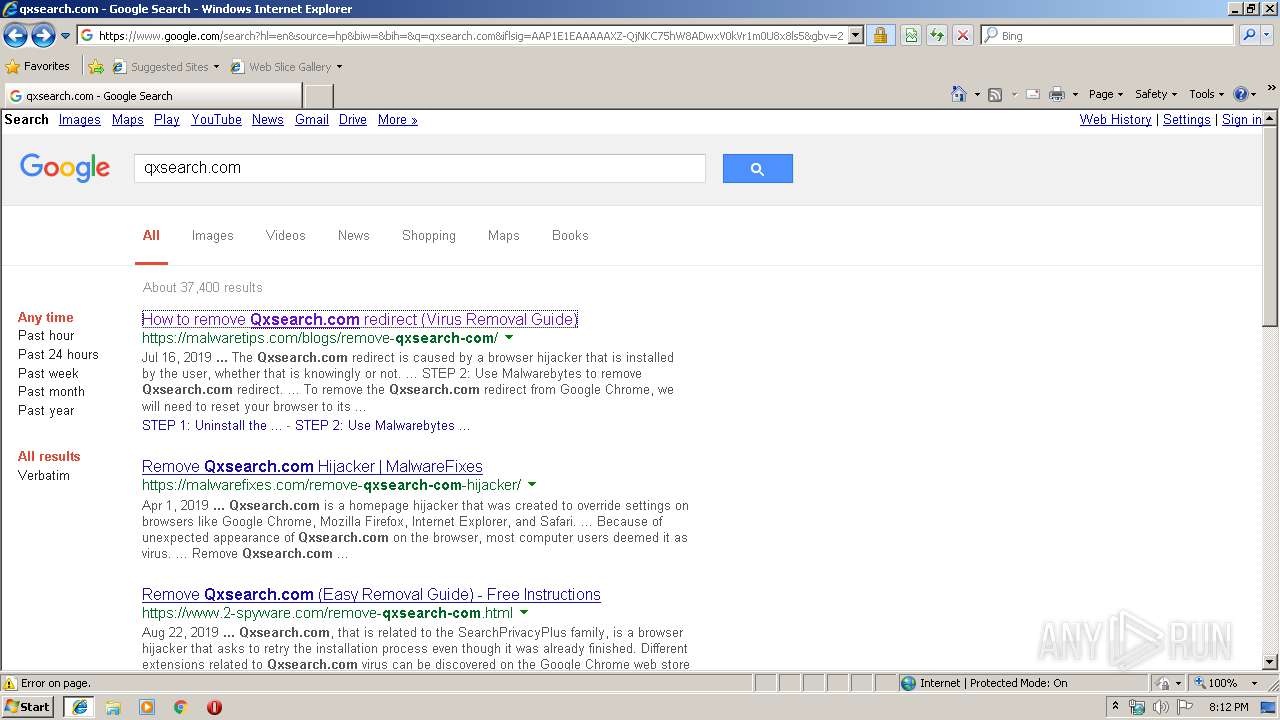Viewport: 1280px width, 720px height.
Task: Open the search provider dropdown arrow
Action: (1267, 36)
